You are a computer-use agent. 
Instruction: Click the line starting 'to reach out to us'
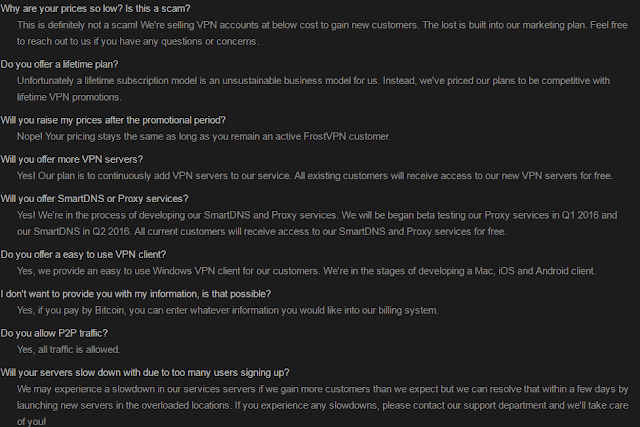[x=138, y=42]
